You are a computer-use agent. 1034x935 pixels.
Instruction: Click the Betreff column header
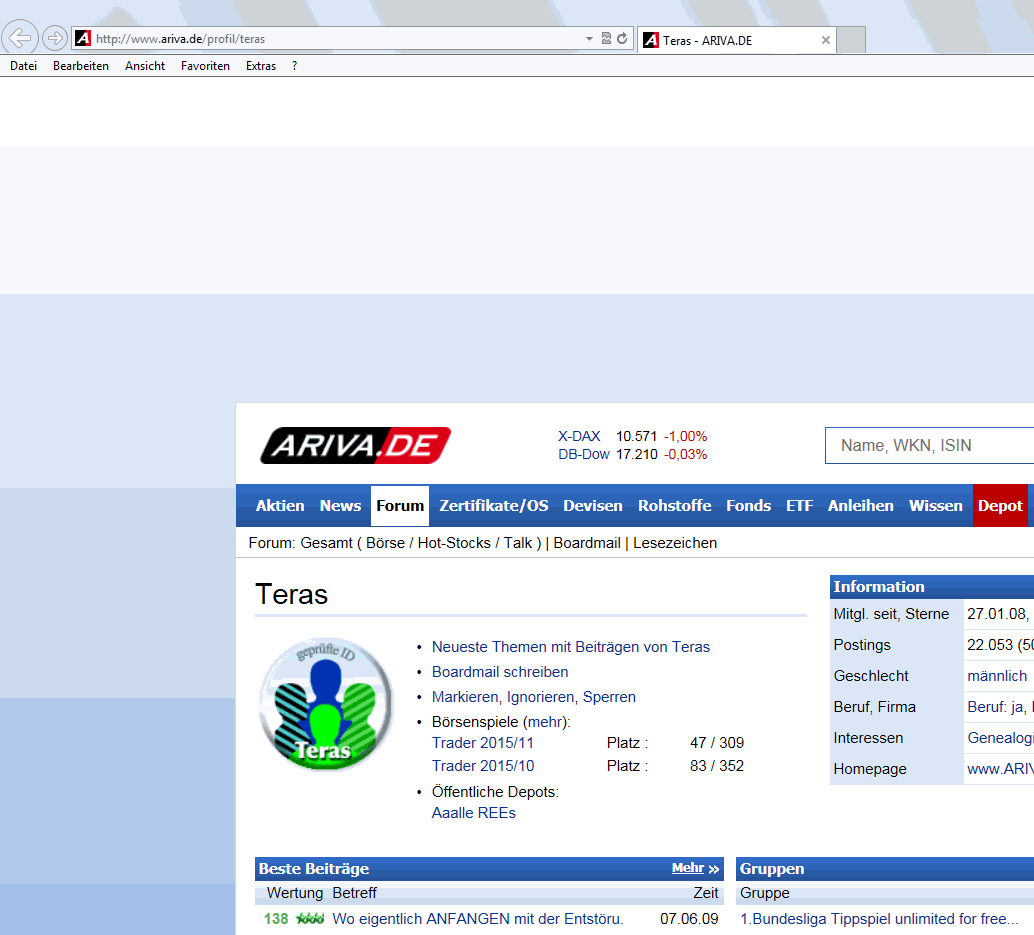point(354,893)
